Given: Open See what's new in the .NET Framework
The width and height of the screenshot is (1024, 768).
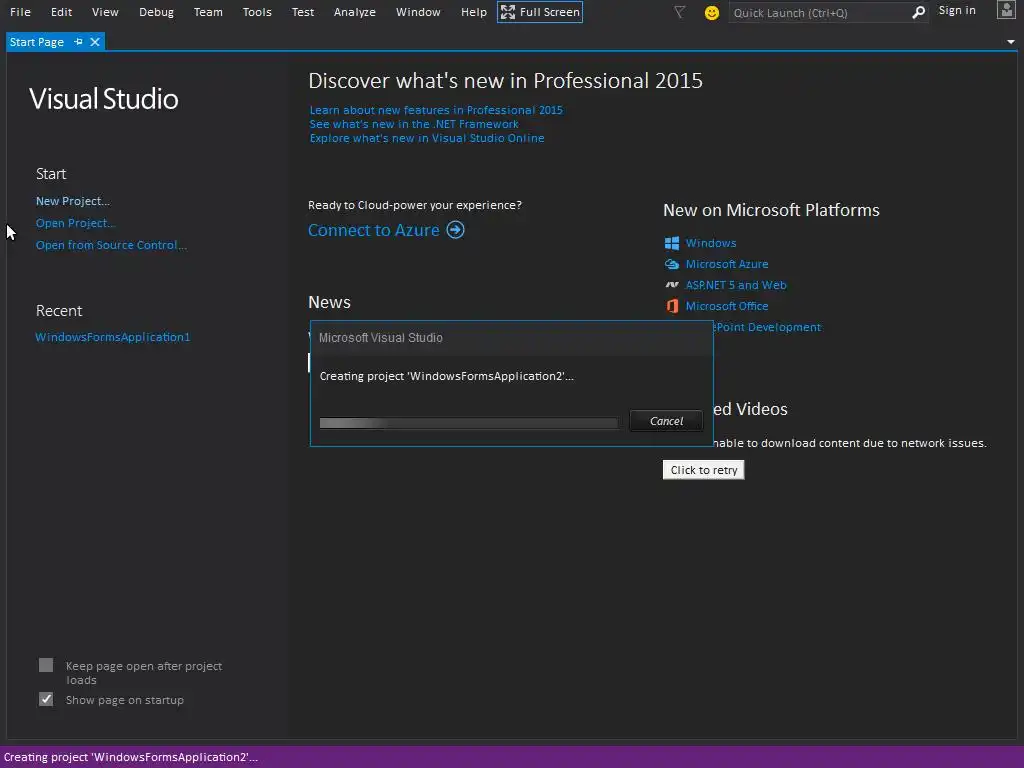Looking at the screenshot, I should [x=414, y=124].
